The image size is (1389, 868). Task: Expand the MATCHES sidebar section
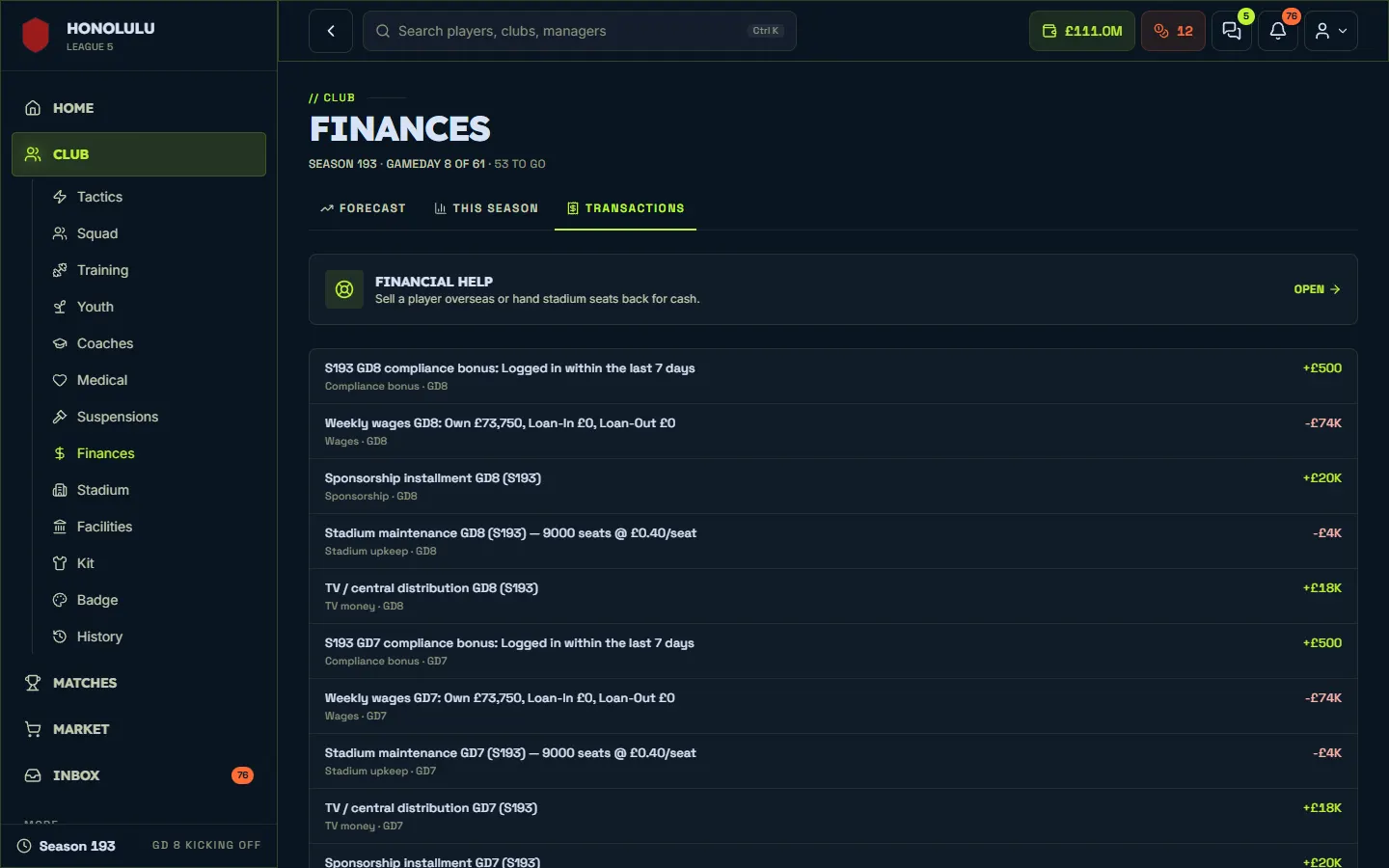coord(139,683)
